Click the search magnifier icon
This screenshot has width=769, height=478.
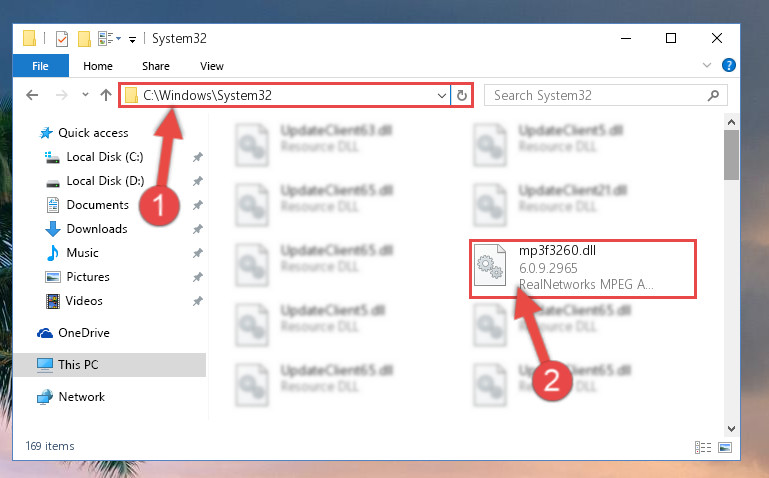click(714, 95)
